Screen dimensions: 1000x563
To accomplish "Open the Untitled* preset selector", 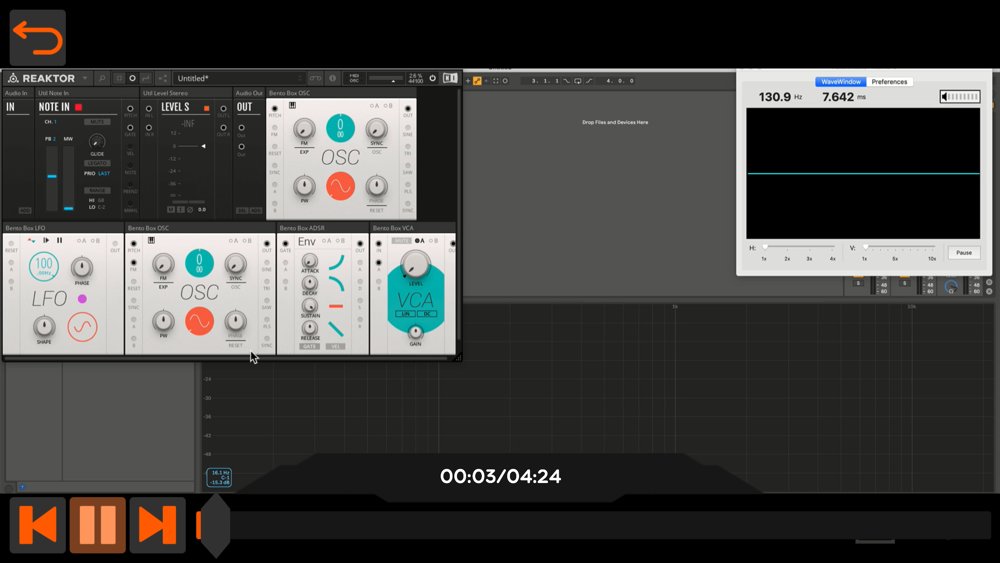I will point(239,78).
